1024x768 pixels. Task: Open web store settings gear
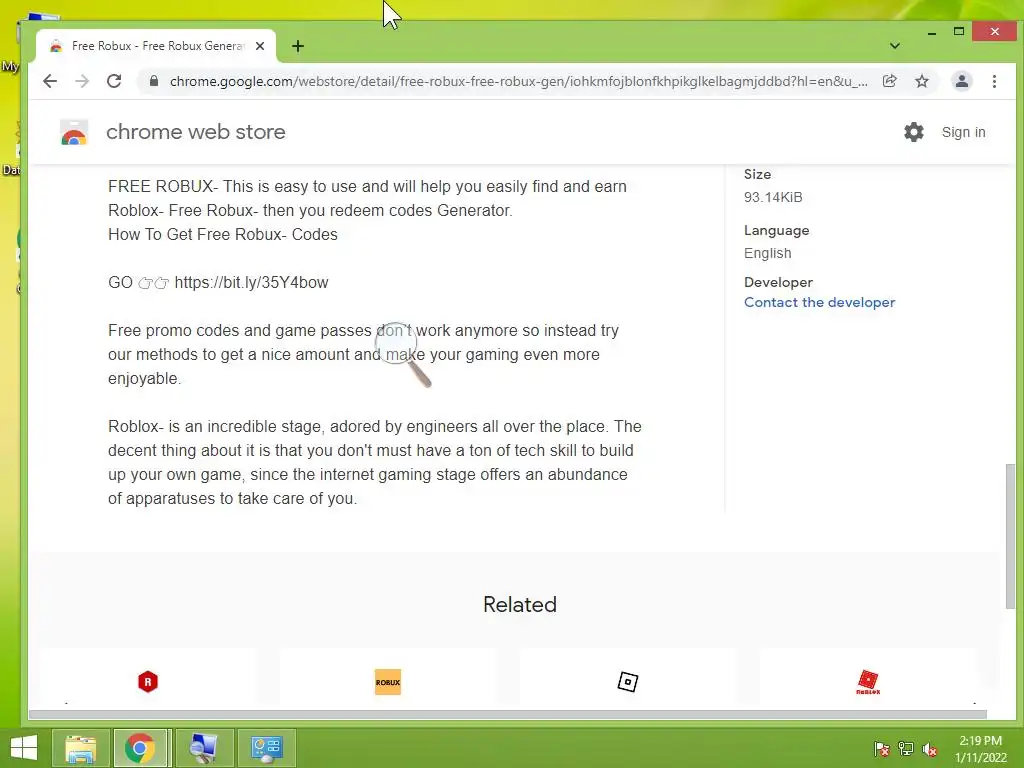[914, 132]
